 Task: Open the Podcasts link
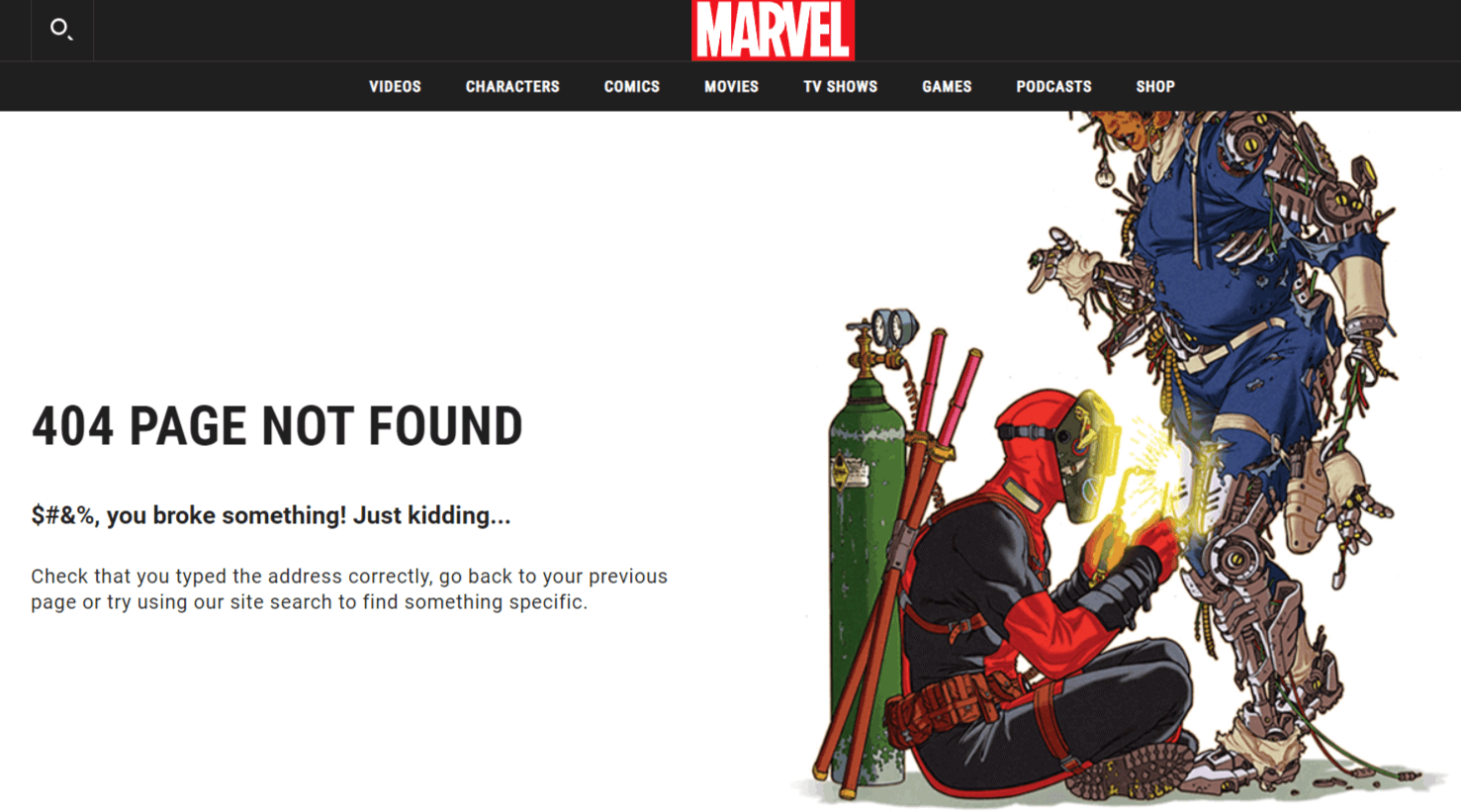pos(1053,87)
